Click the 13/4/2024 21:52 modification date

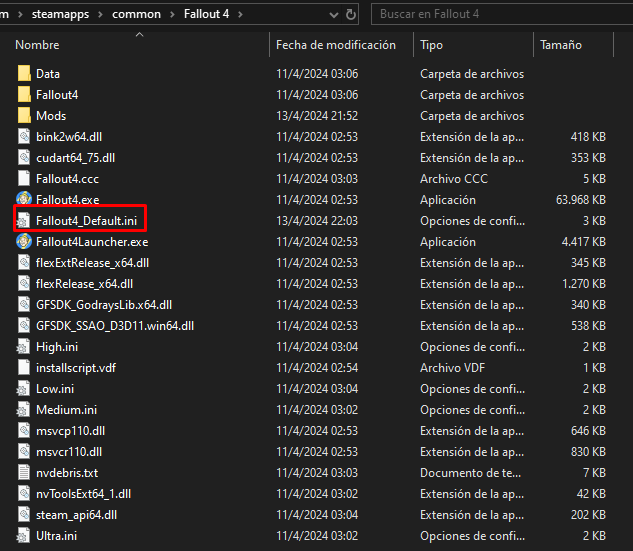(317, 116)
